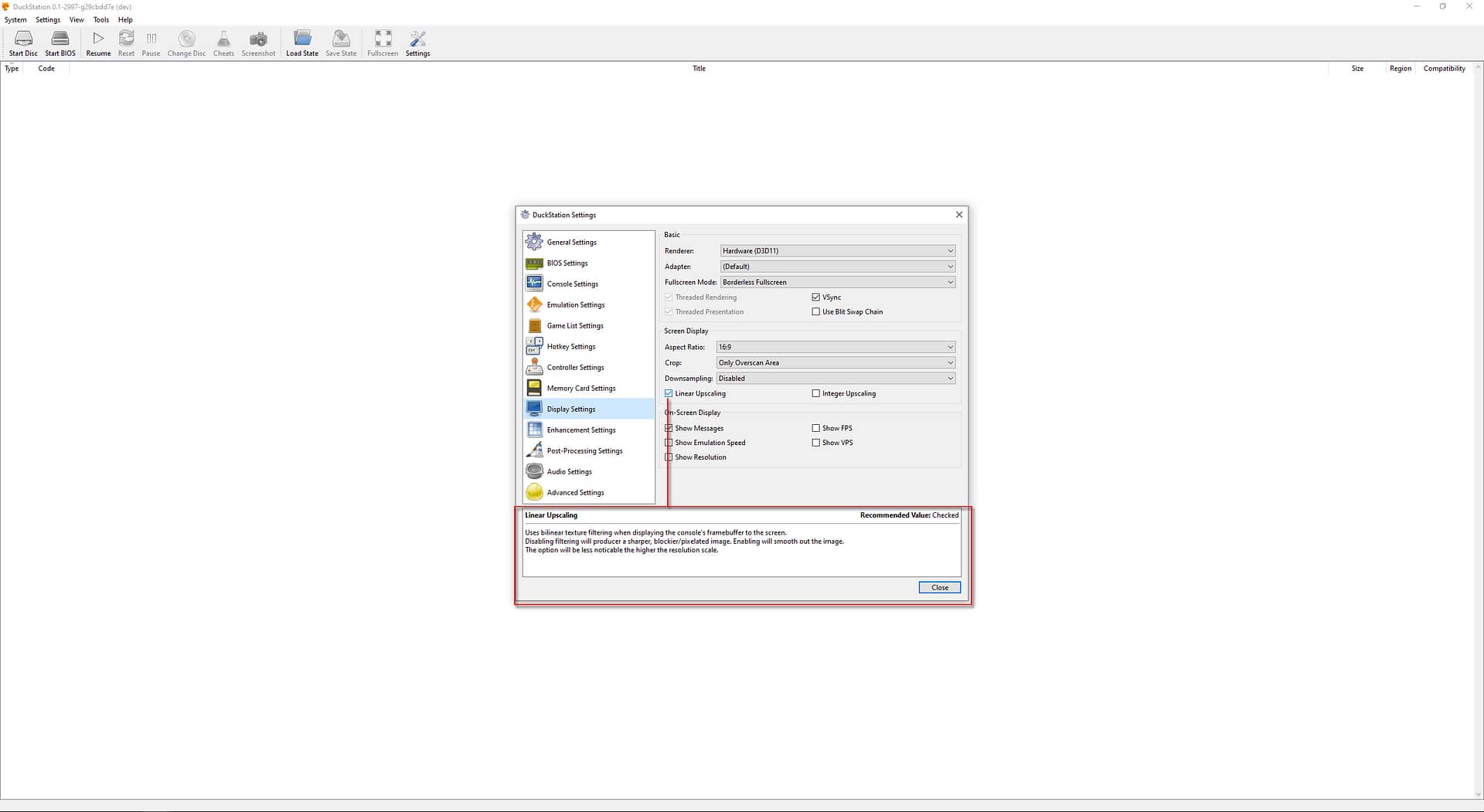Enable Show Emulation Speed checkbox
The width and height of the screenshot is (1484, 812).
click(669, 443)
